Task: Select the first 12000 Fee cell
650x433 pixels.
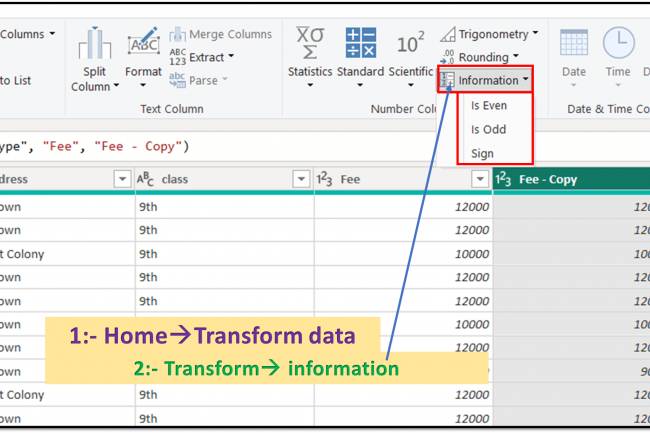Action: pos(403,207)
